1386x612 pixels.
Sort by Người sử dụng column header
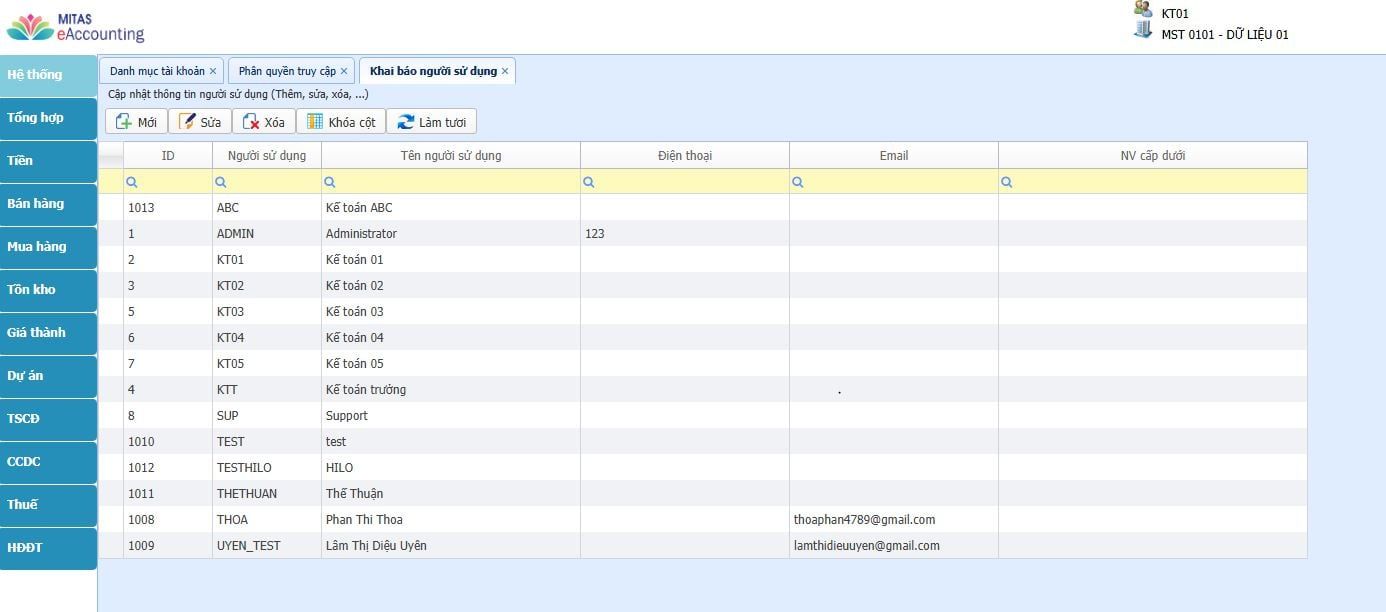[267, 155]
